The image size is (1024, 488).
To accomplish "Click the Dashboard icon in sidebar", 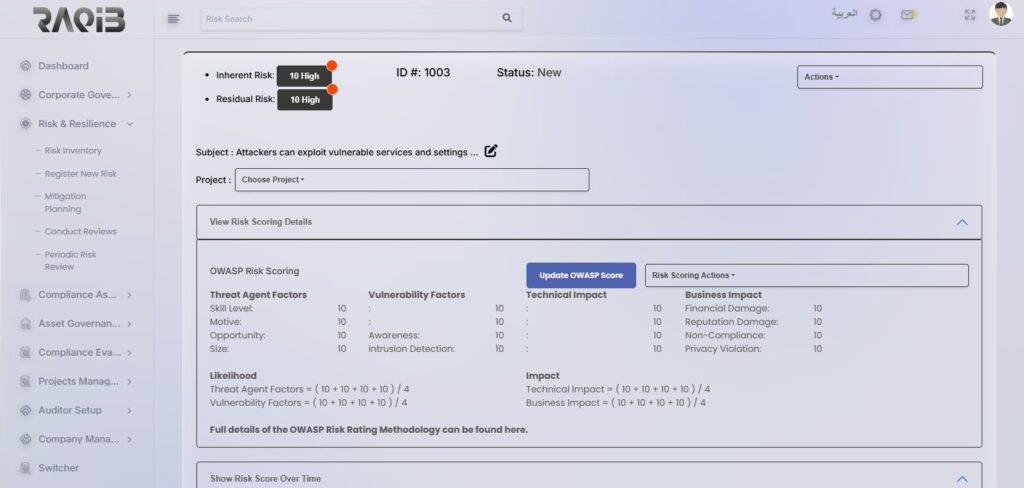I will 25,66.
